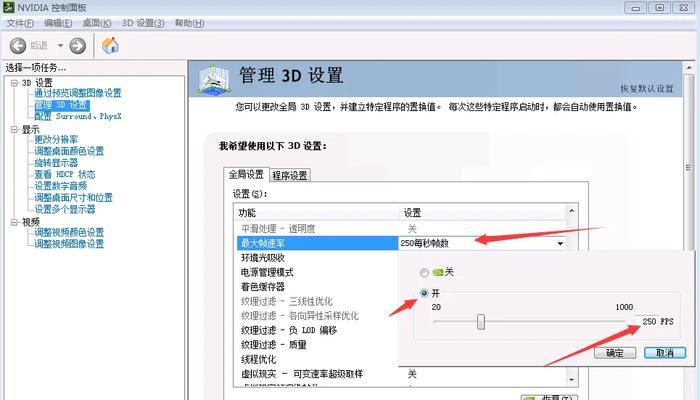Select the 线程优化 row
Image resolution: width=700 pixels, height=400 pixels.
(317, 359)
